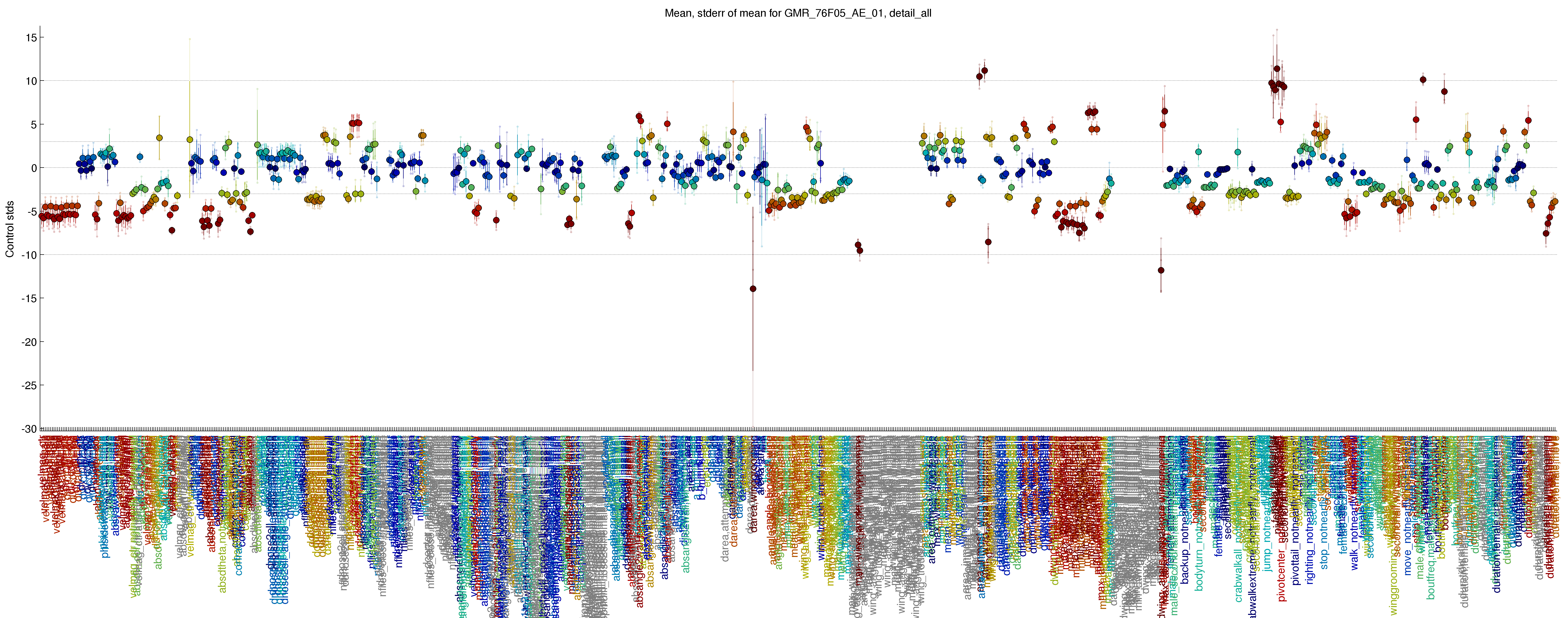Click the 'stop_notnea' x-axis label
Viewport: 1568px width, 618px height.
1324,541
